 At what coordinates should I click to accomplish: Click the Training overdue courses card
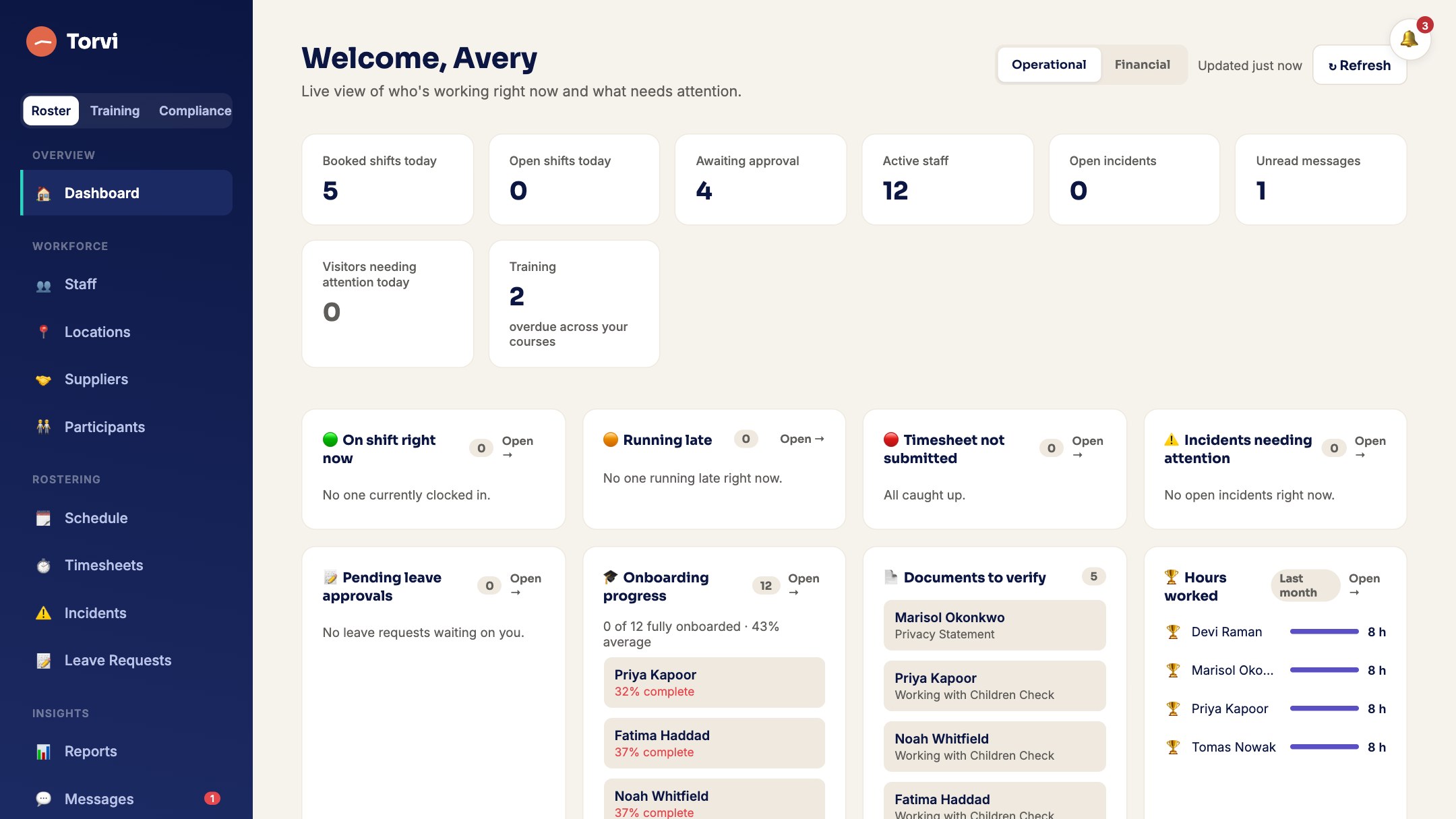[x=574, y=304]
